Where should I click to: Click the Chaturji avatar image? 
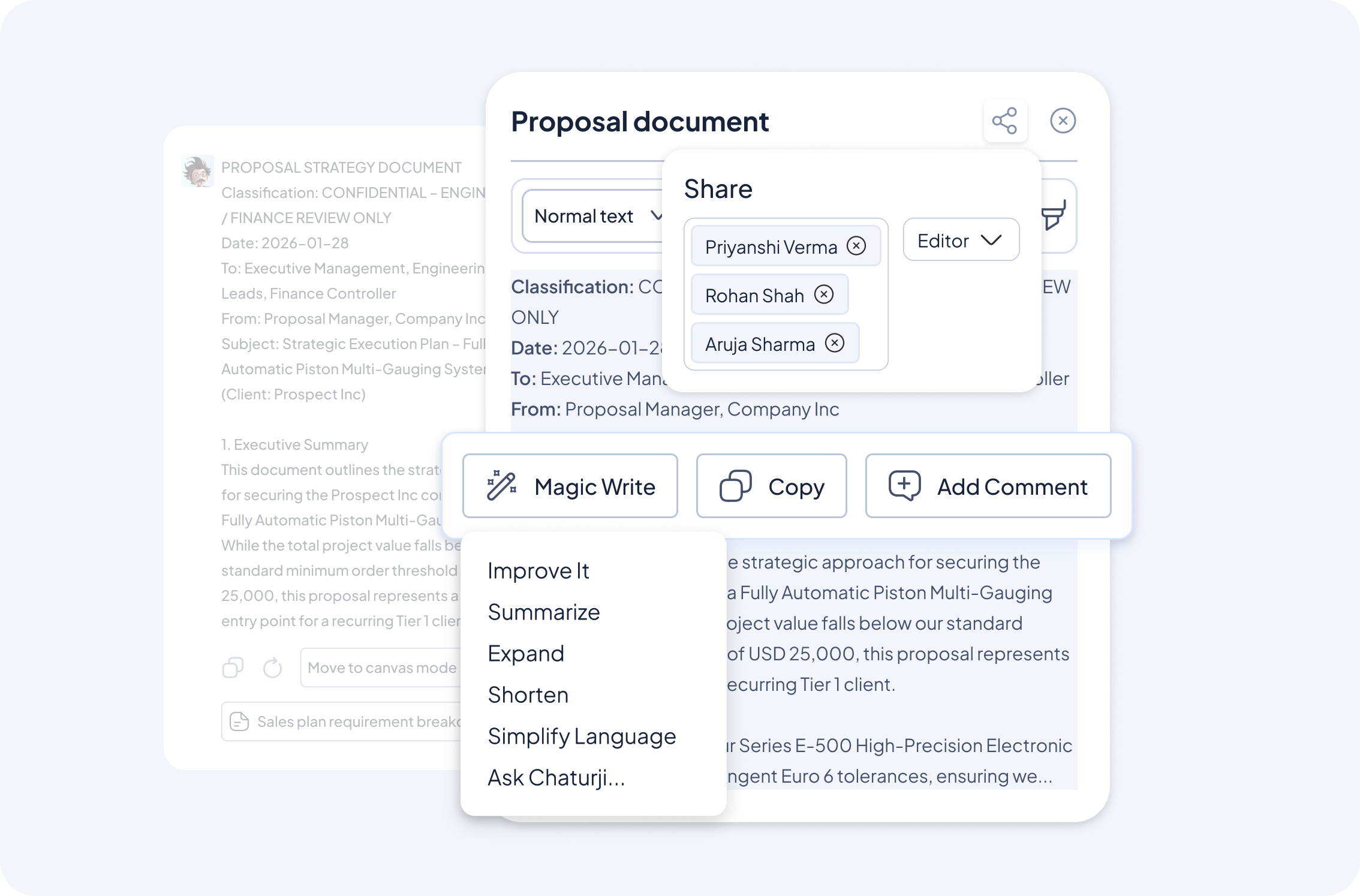(197, 172)
